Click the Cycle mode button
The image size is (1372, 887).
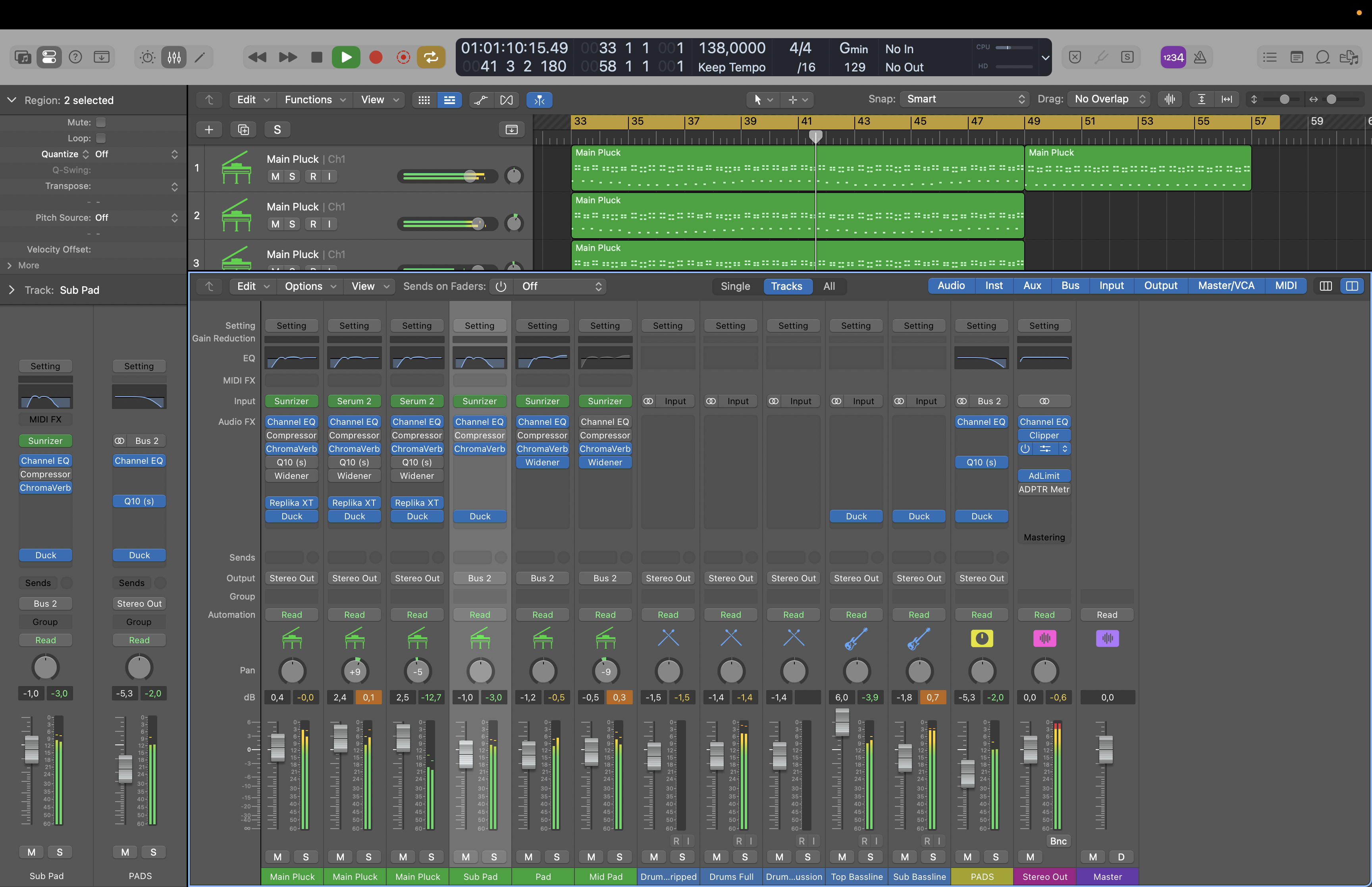tap(431, 57)
